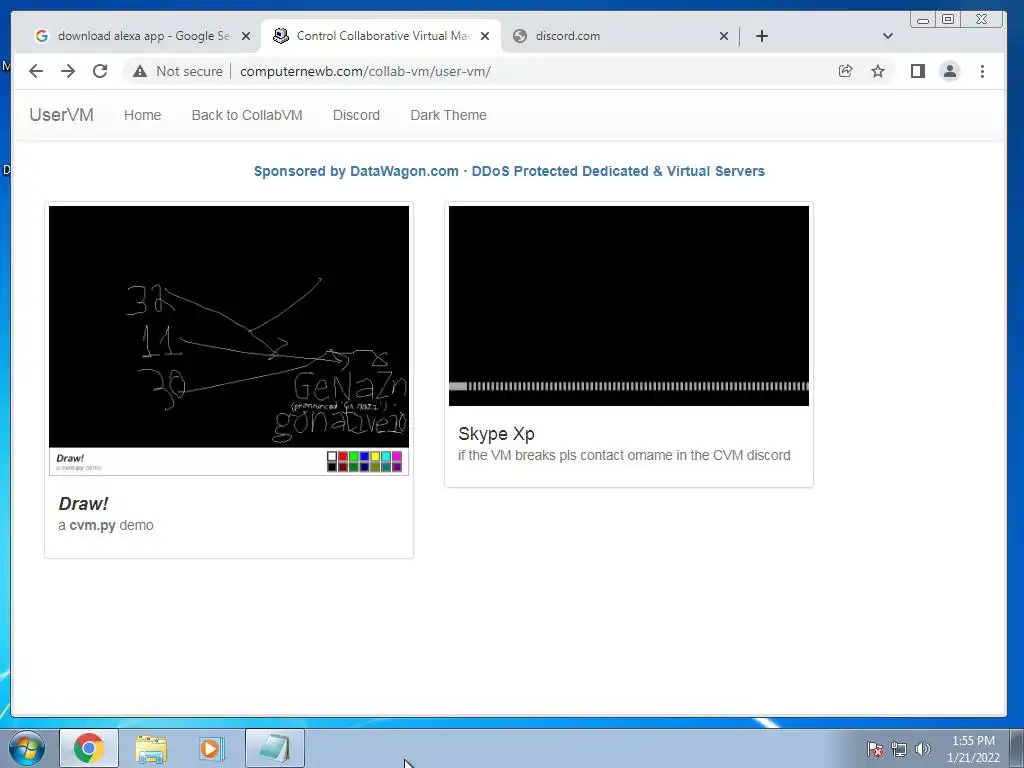Open the Discord nav link

[356, 115]
